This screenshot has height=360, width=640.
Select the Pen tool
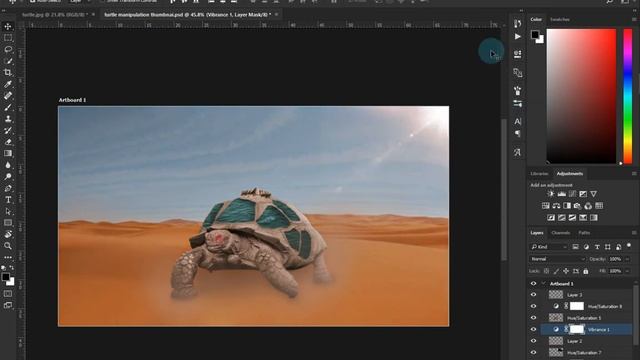point(8,188)
